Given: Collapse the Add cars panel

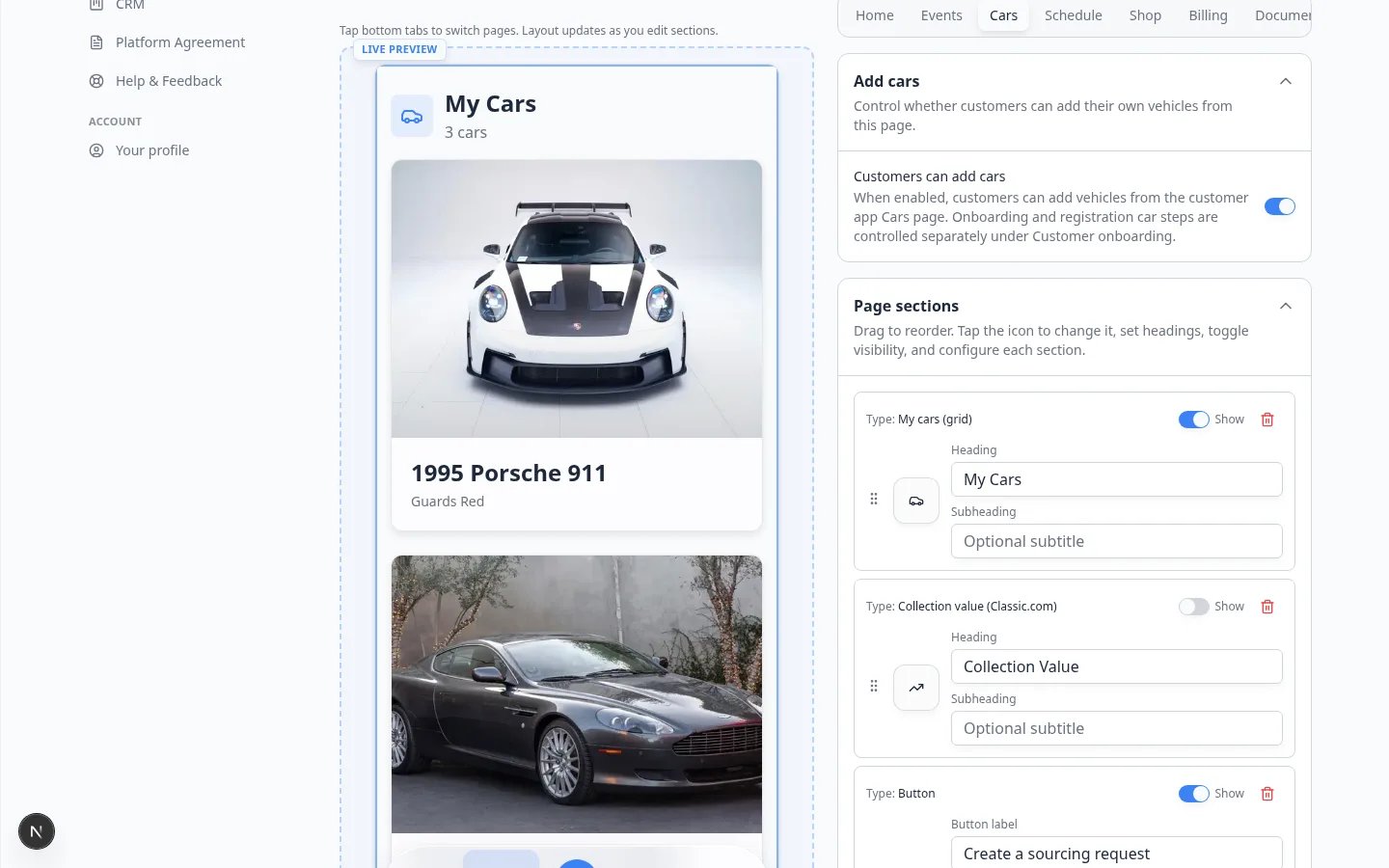Looking at the screenshot, I should (1285, 81).
